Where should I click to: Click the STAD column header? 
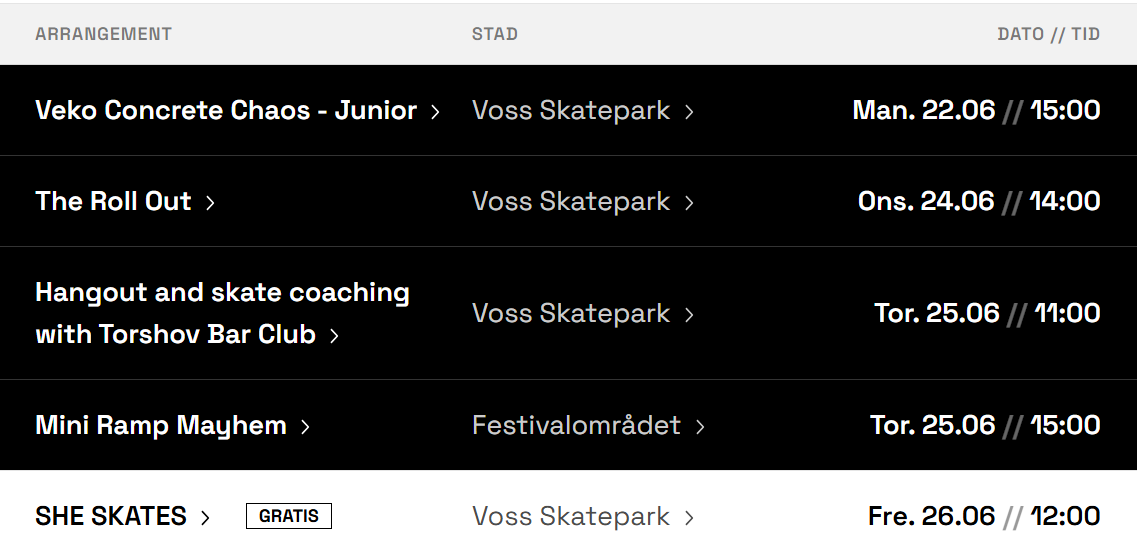[x=494, y=34]
